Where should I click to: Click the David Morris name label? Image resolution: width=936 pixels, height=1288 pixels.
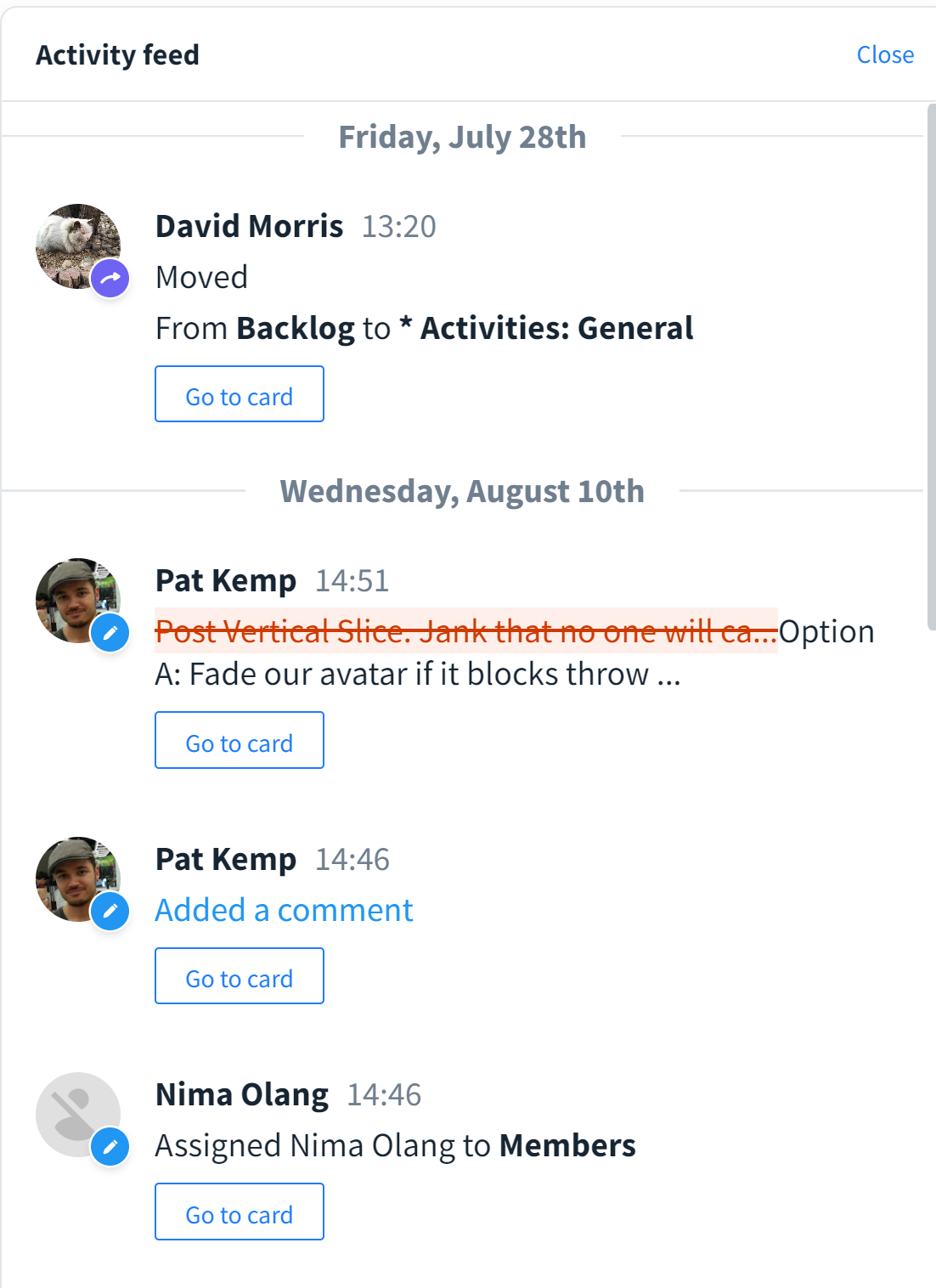[249, 227]
